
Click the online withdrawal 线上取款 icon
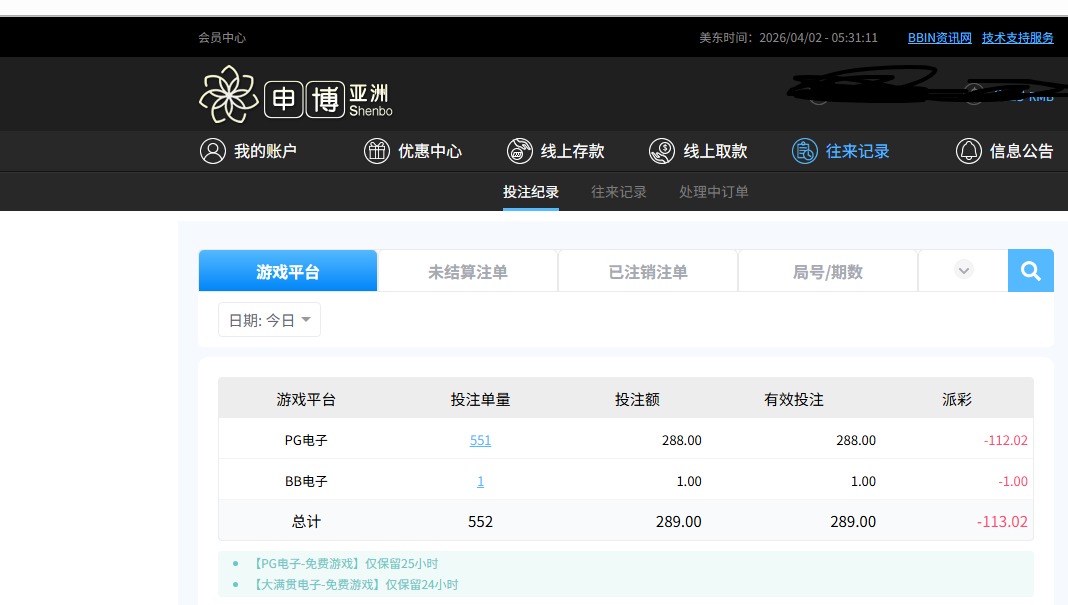tap(661, 151)
